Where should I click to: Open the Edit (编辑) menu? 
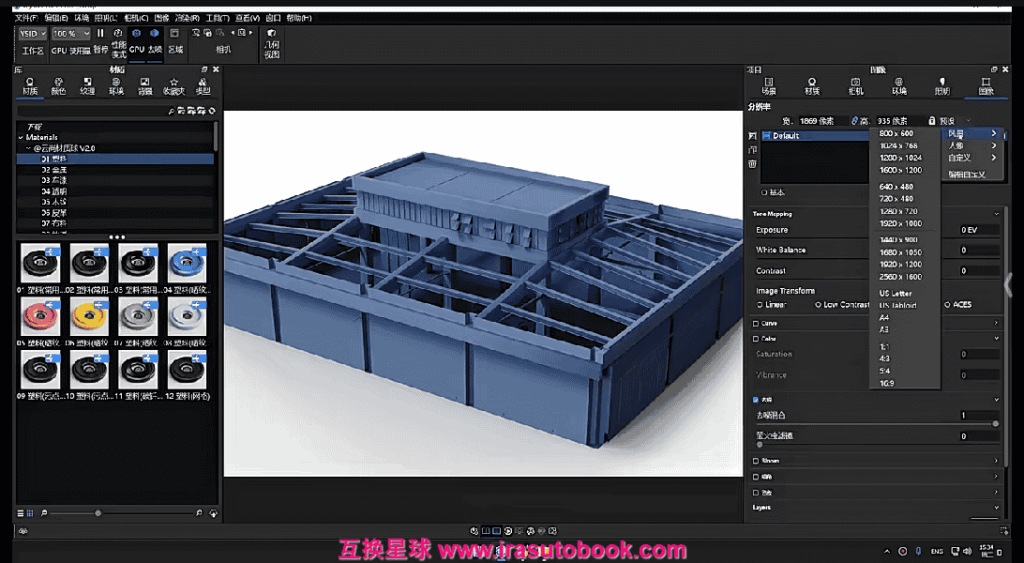pos(56,18)
